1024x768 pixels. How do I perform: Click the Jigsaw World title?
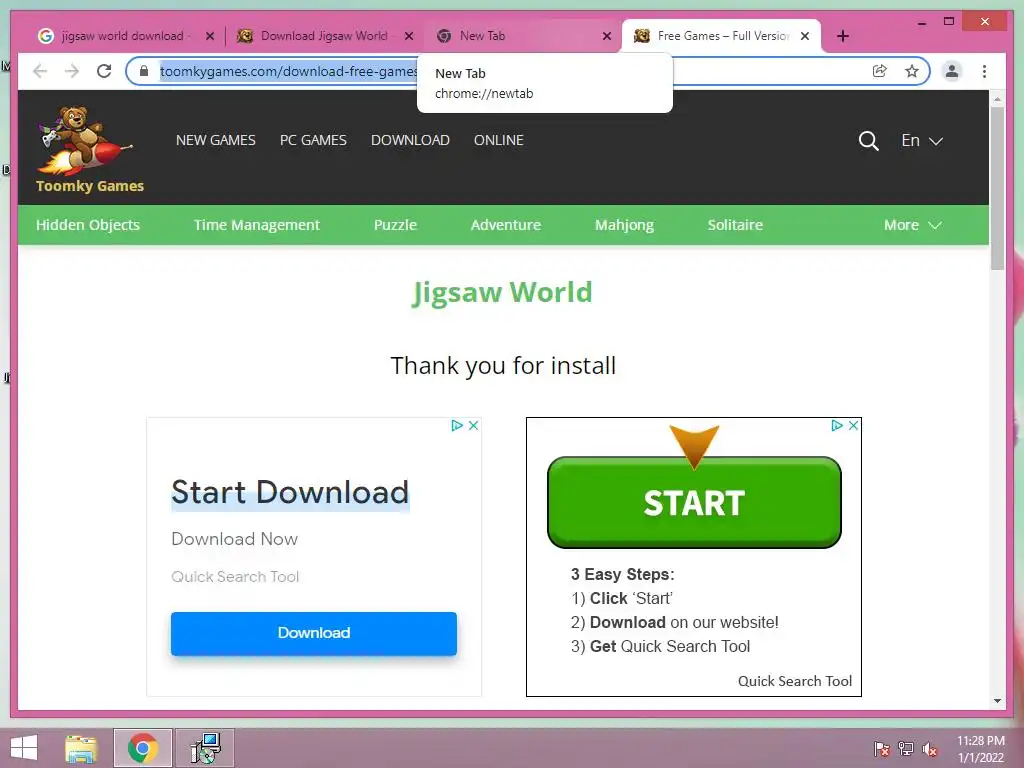tap(502, 292)
